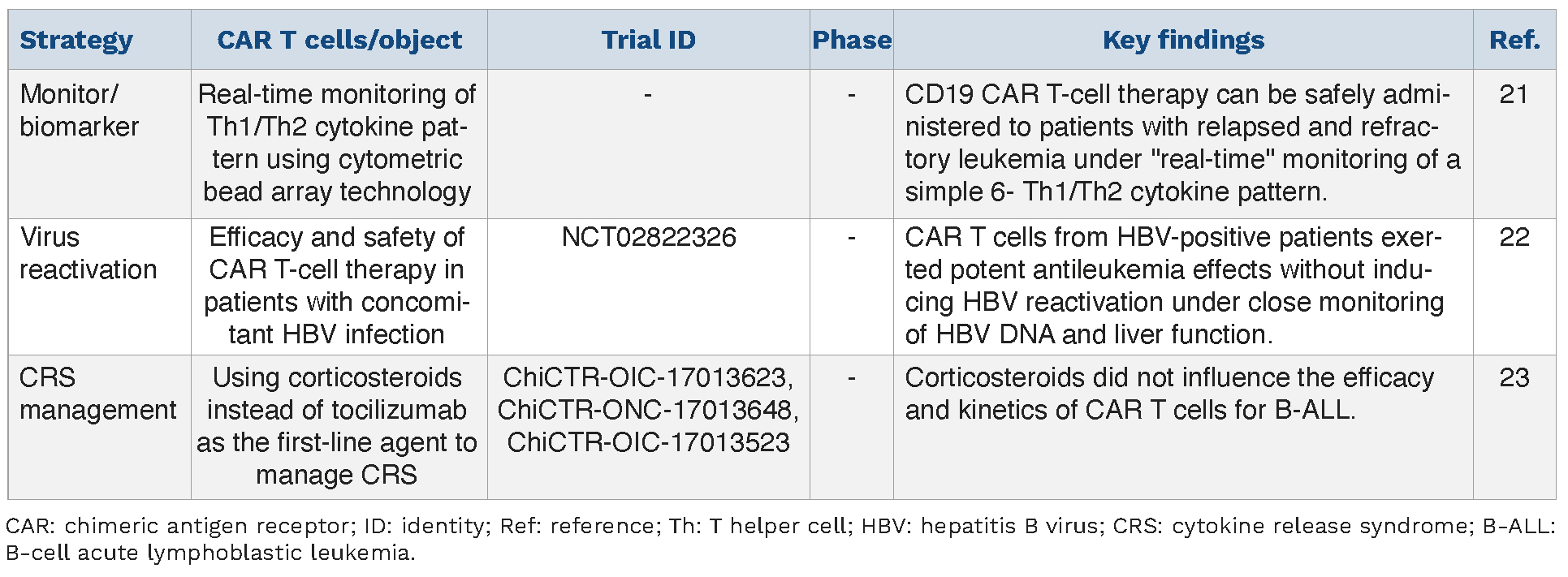Click the CAR T cells/object header

339,40
